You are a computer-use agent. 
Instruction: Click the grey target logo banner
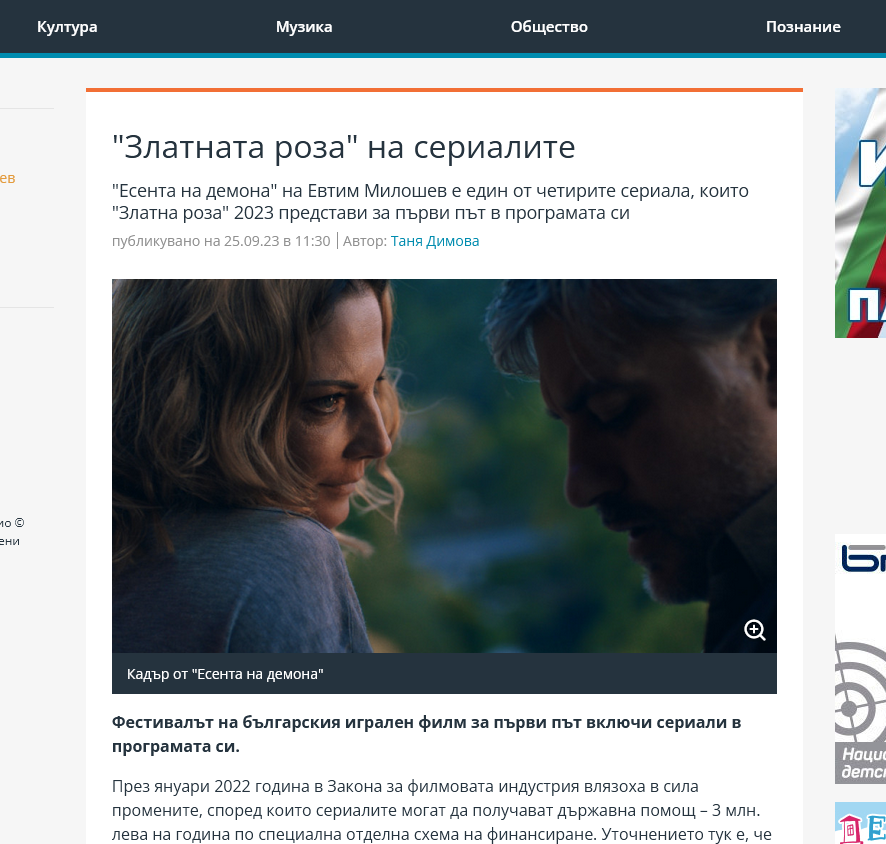click(860, 690)
